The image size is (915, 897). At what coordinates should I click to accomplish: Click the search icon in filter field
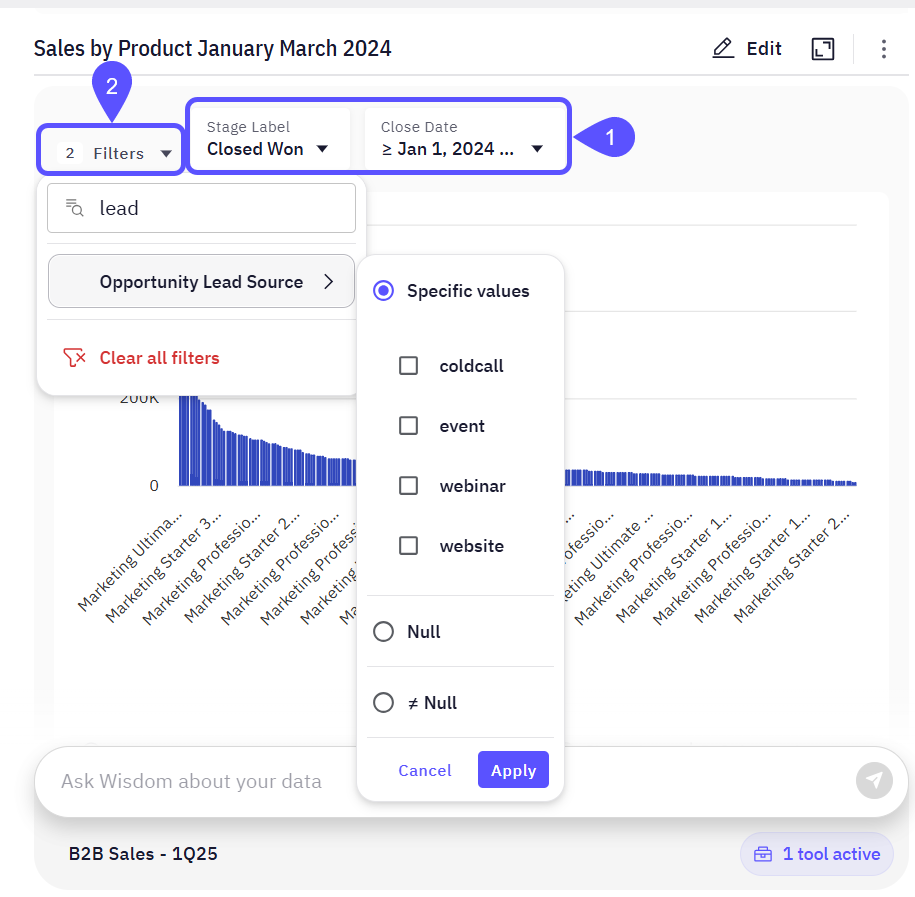75,208
